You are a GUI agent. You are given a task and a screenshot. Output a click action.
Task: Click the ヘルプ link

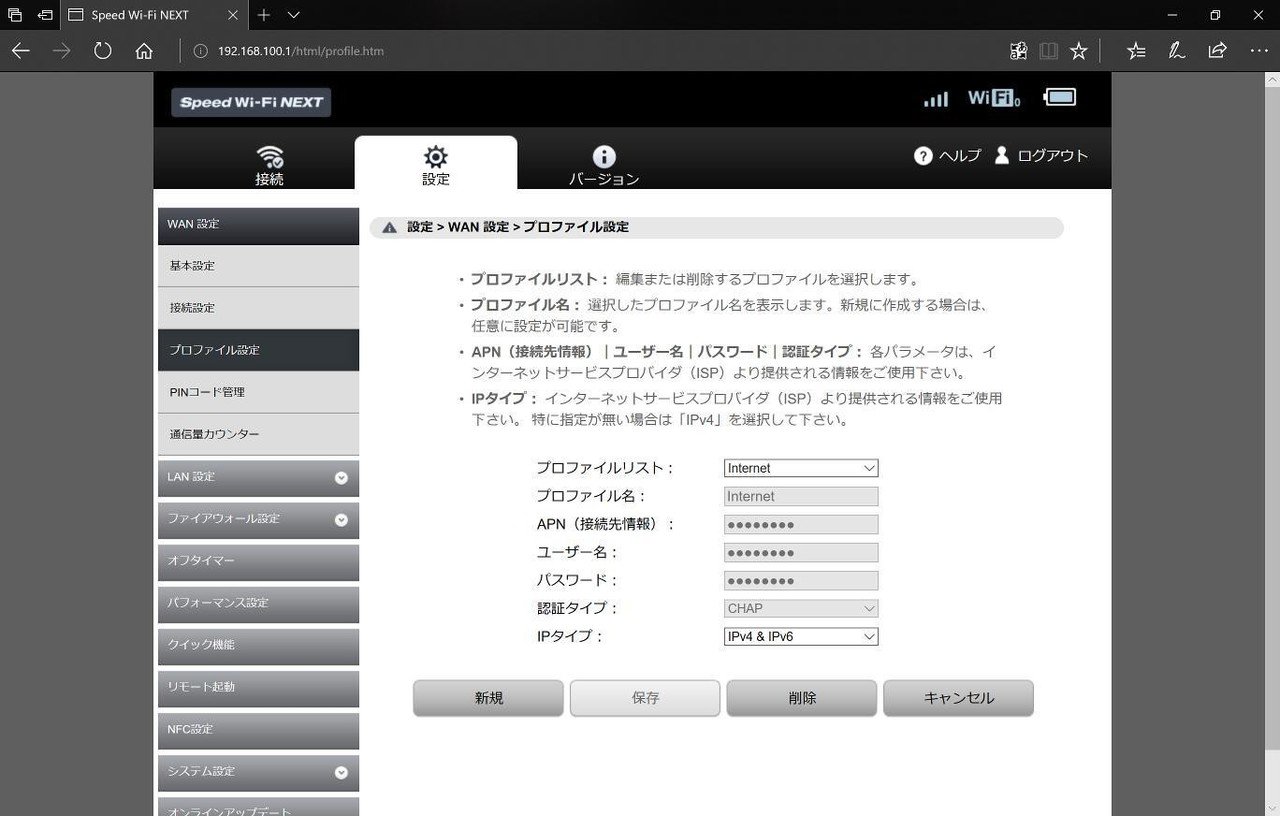coord(960,156)
